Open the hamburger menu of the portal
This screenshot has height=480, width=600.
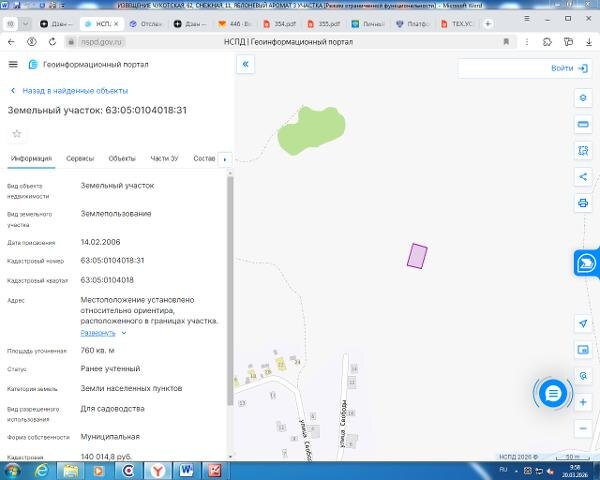tap(13, 64)
